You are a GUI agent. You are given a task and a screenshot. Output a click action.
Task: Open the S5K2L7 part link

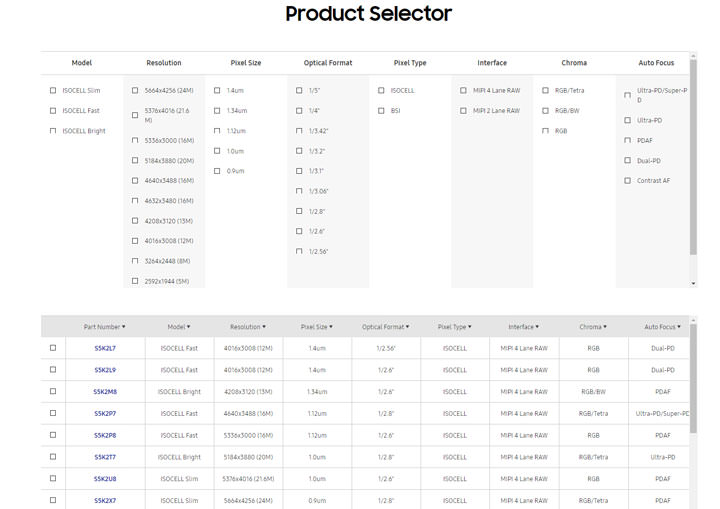[x=105, y=349]
